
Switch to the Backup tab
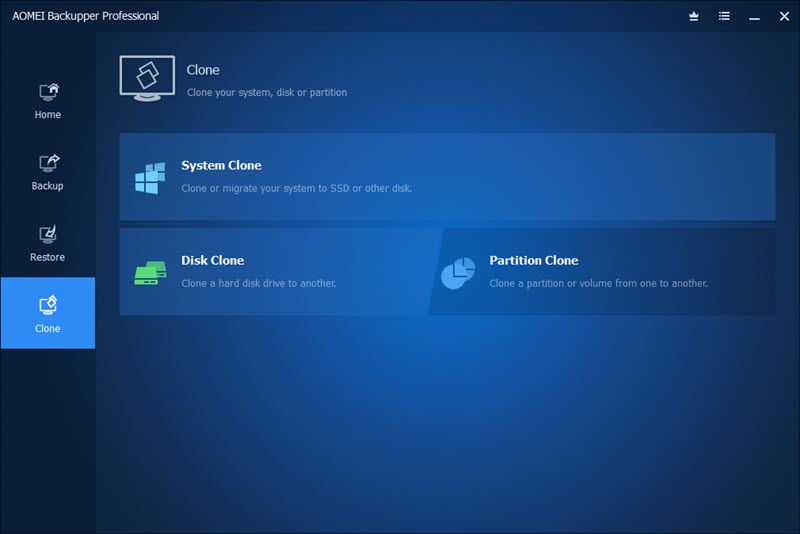[48, 172]
